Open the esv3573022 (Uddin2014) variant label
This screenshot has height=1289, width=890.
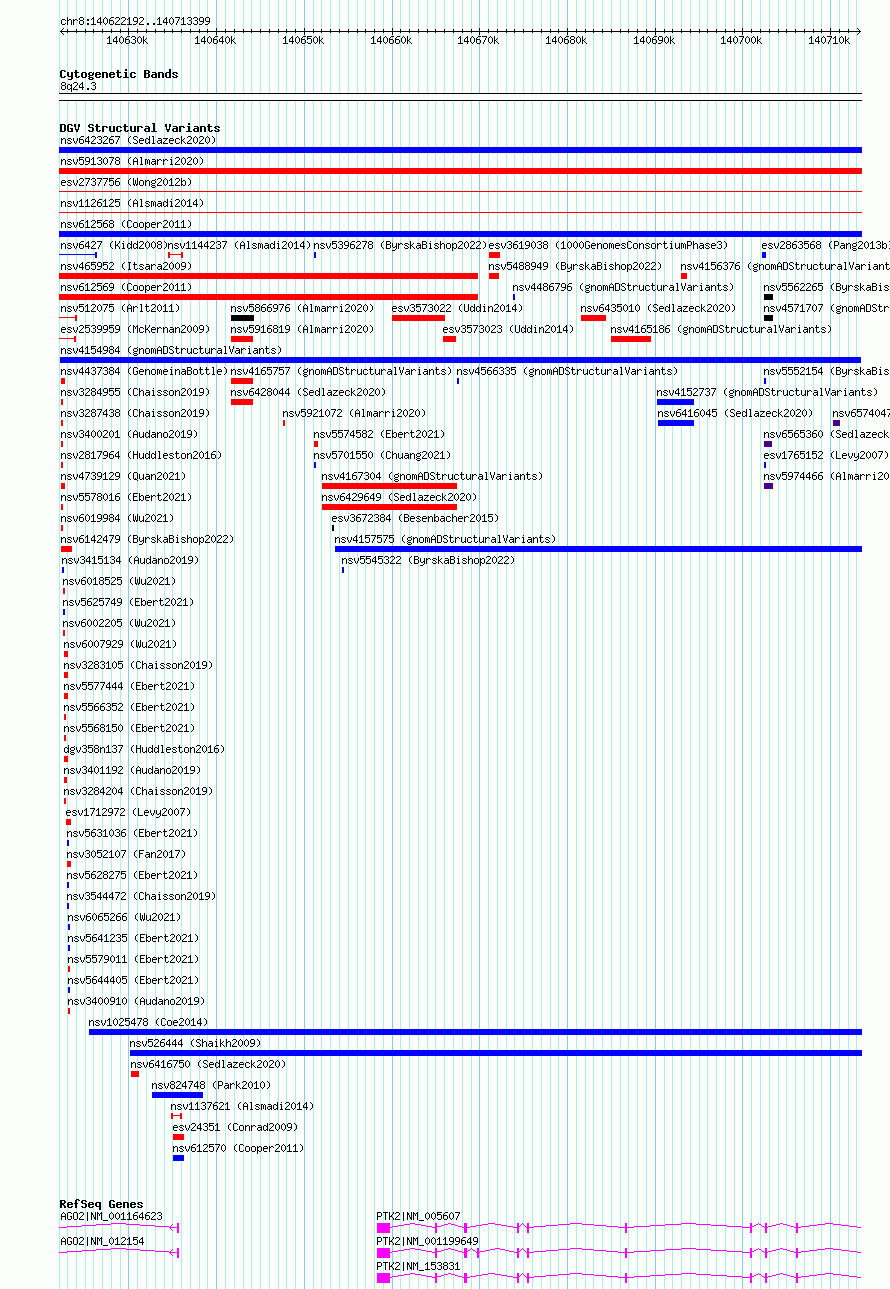coord(457,308)
